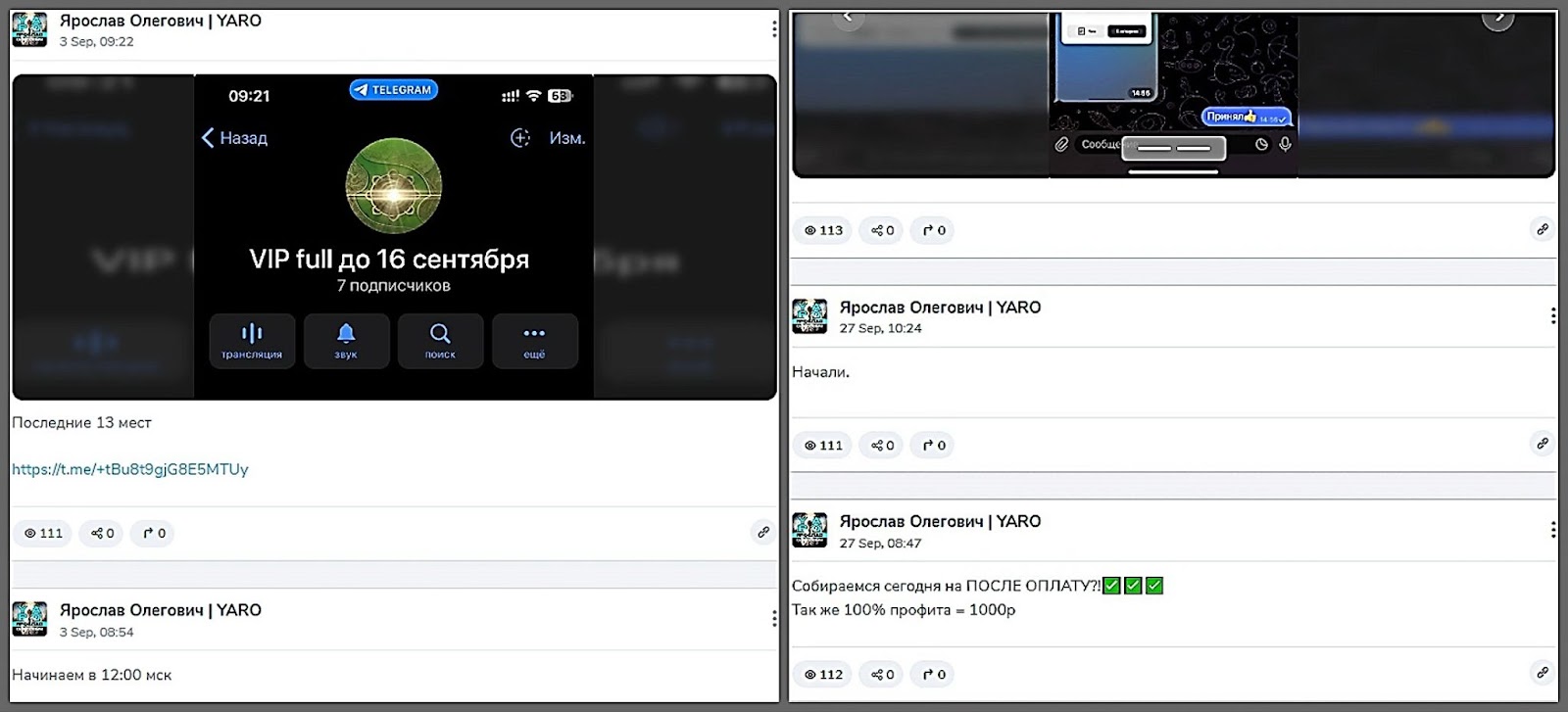Open options menu for 27 Sep 10:24 post
1568x712 pixels.
coord(1552,315)
